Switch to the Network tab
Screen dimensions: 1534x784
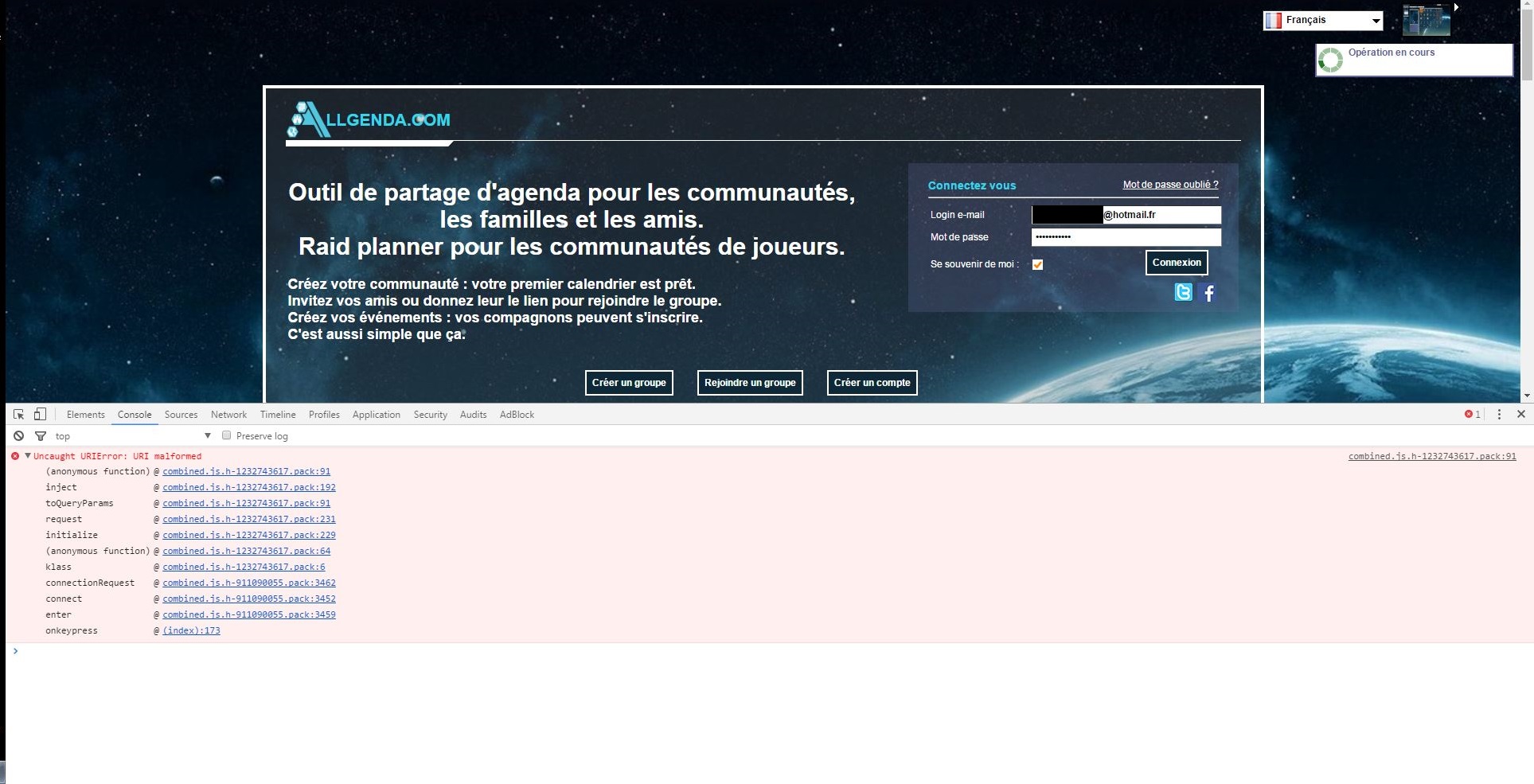228,414
